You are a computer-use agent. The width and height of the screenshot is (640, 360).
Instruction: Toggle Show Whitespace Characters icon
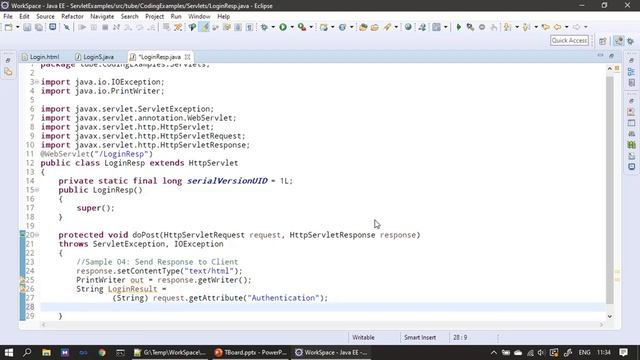[249, 27]
